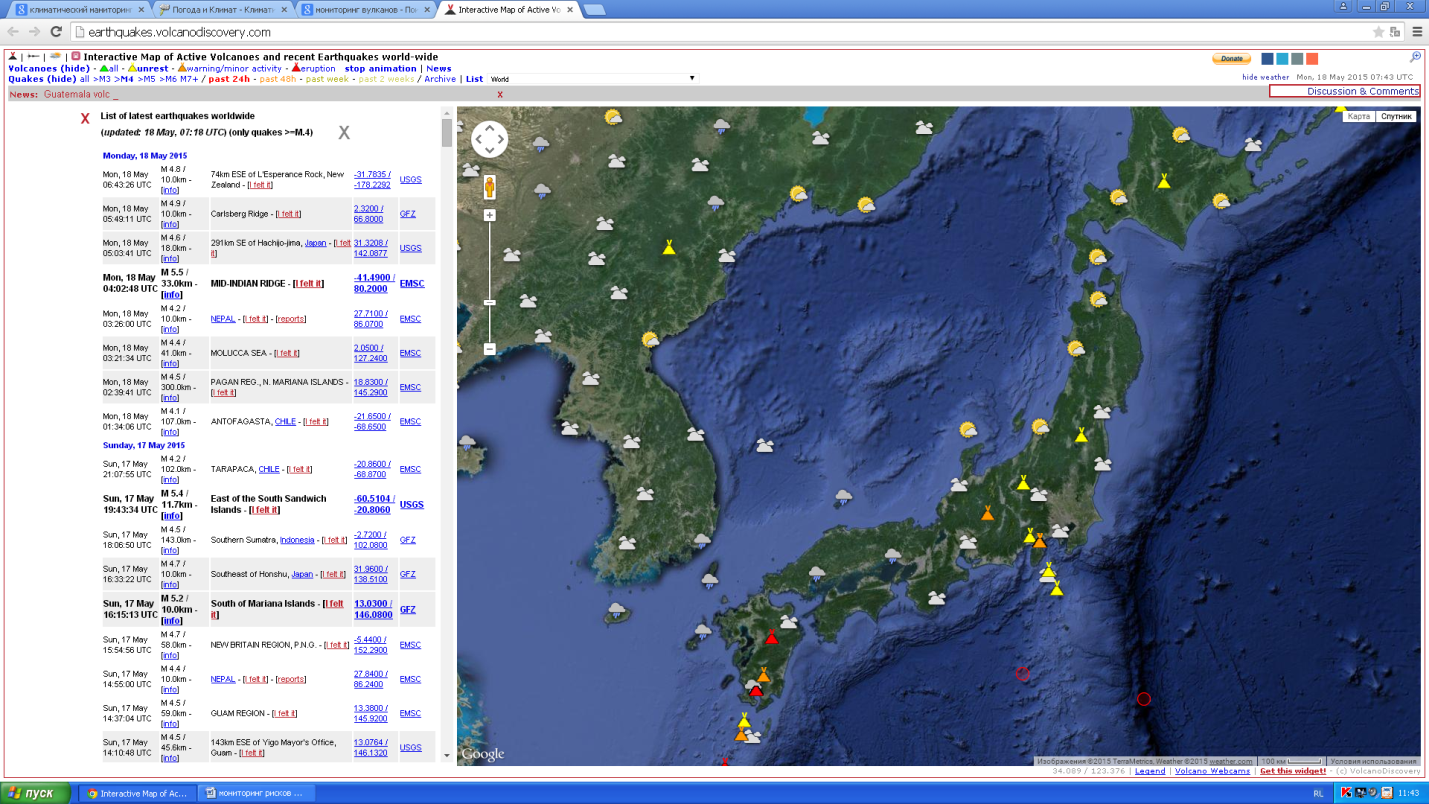1429x804 pixels.
Task: Click the map zoom slider handle
Action: click(490, 302)
